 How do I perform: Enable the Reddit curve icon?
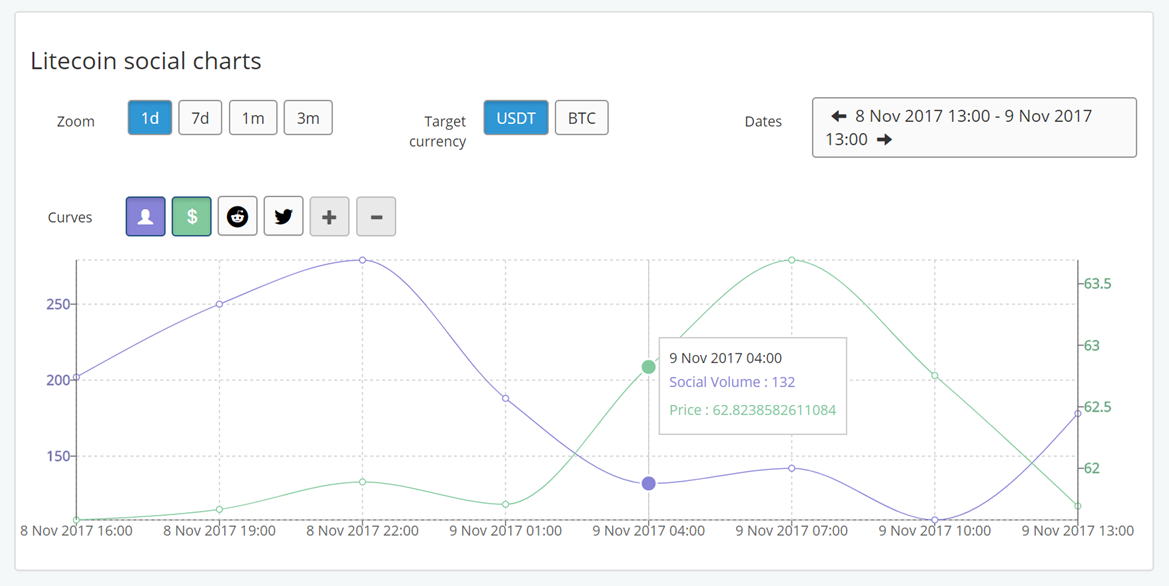tap(238, 216)
